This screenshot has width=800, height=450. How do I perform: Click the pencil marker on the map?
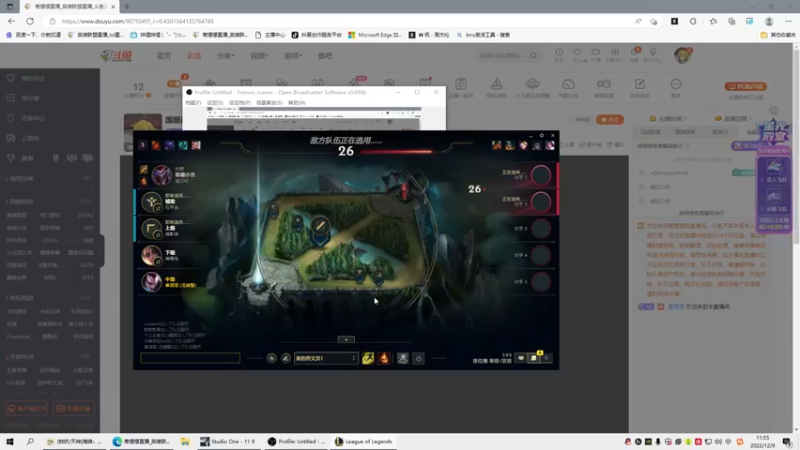(320, 225)
